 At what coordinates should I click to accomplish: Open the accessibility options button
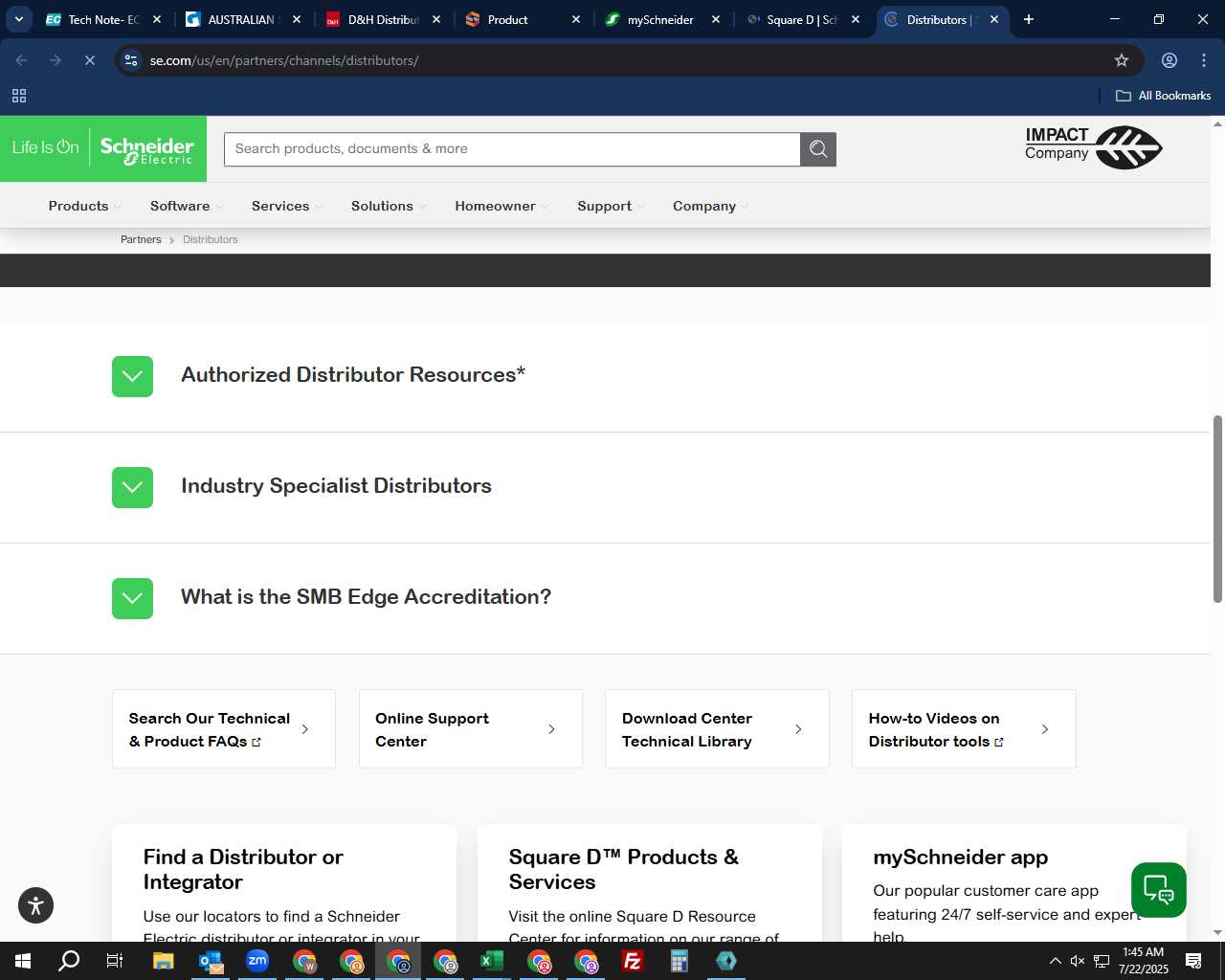[x=35, y=905]
